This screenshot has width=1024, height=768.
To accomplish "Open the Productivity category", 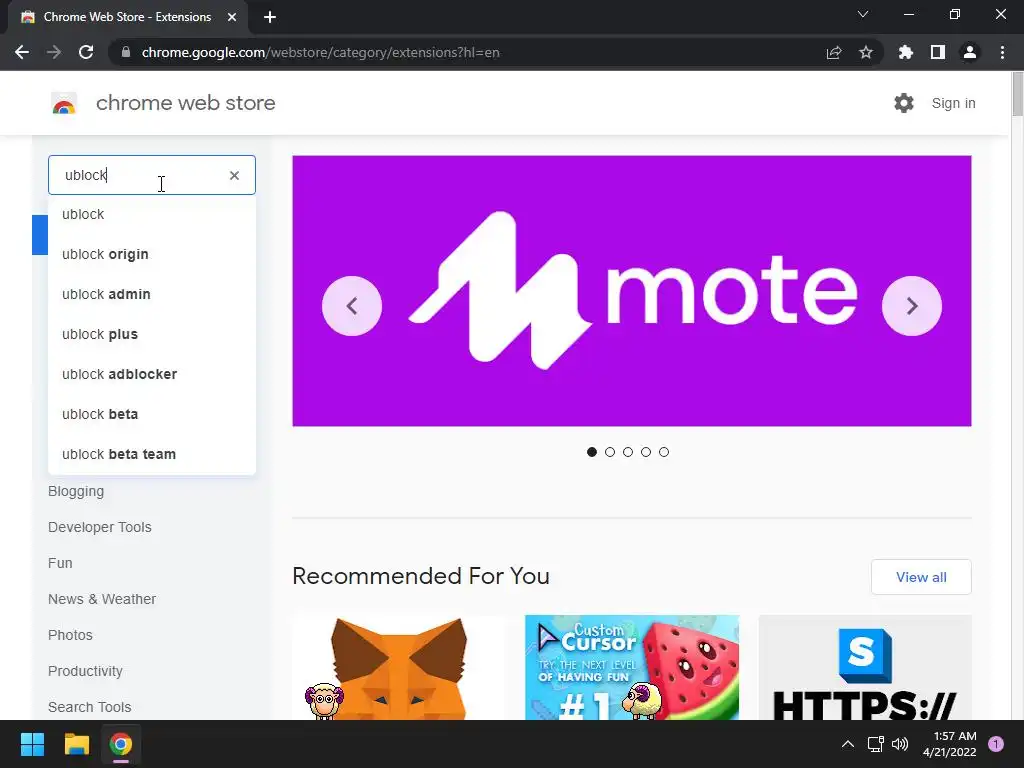I will (x=85, y=671).
